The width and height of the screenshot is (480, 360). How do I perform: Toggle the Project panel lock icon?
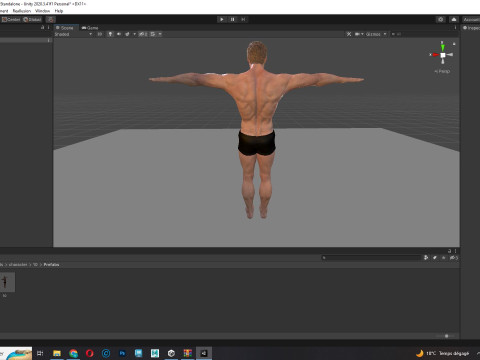click(x=449, y=251)
